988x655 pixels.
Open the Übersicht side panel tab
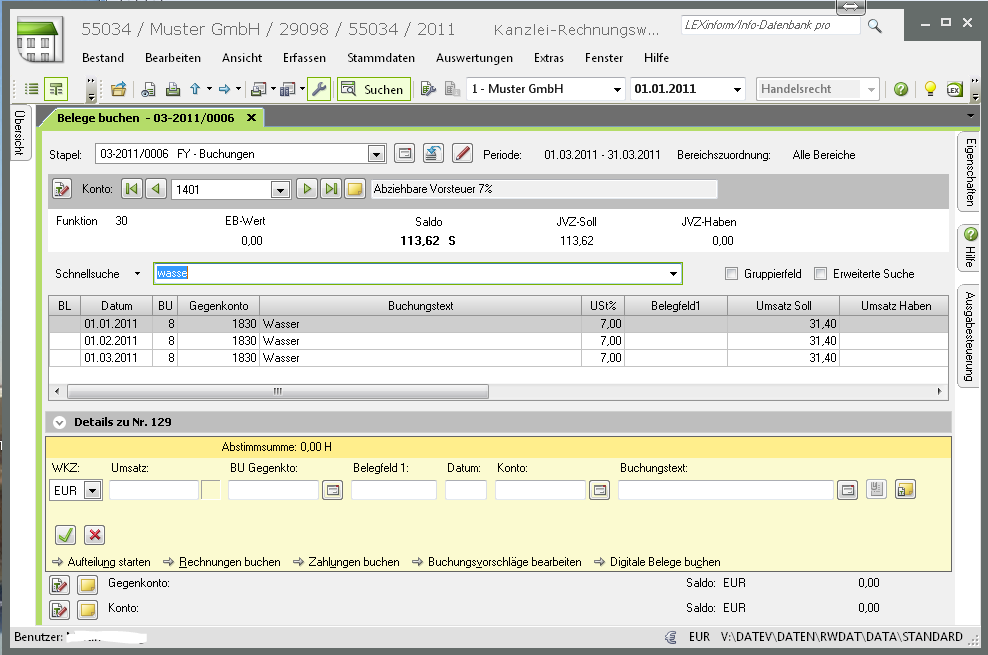point(20,132)
